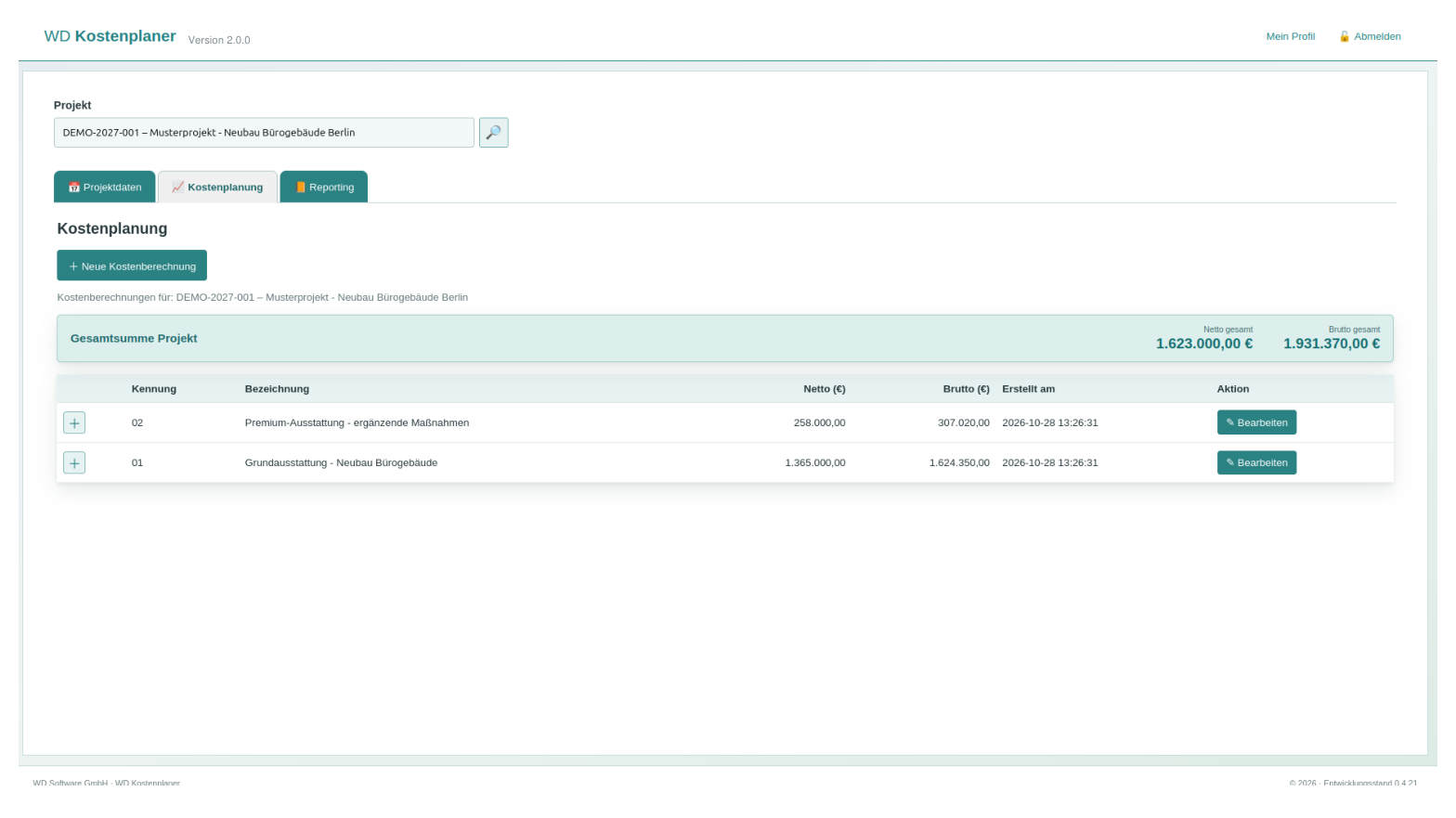This screenshot has width=1456, height=818.
Task: Click the Aktion column header
Action: (x=1233, y=389)
